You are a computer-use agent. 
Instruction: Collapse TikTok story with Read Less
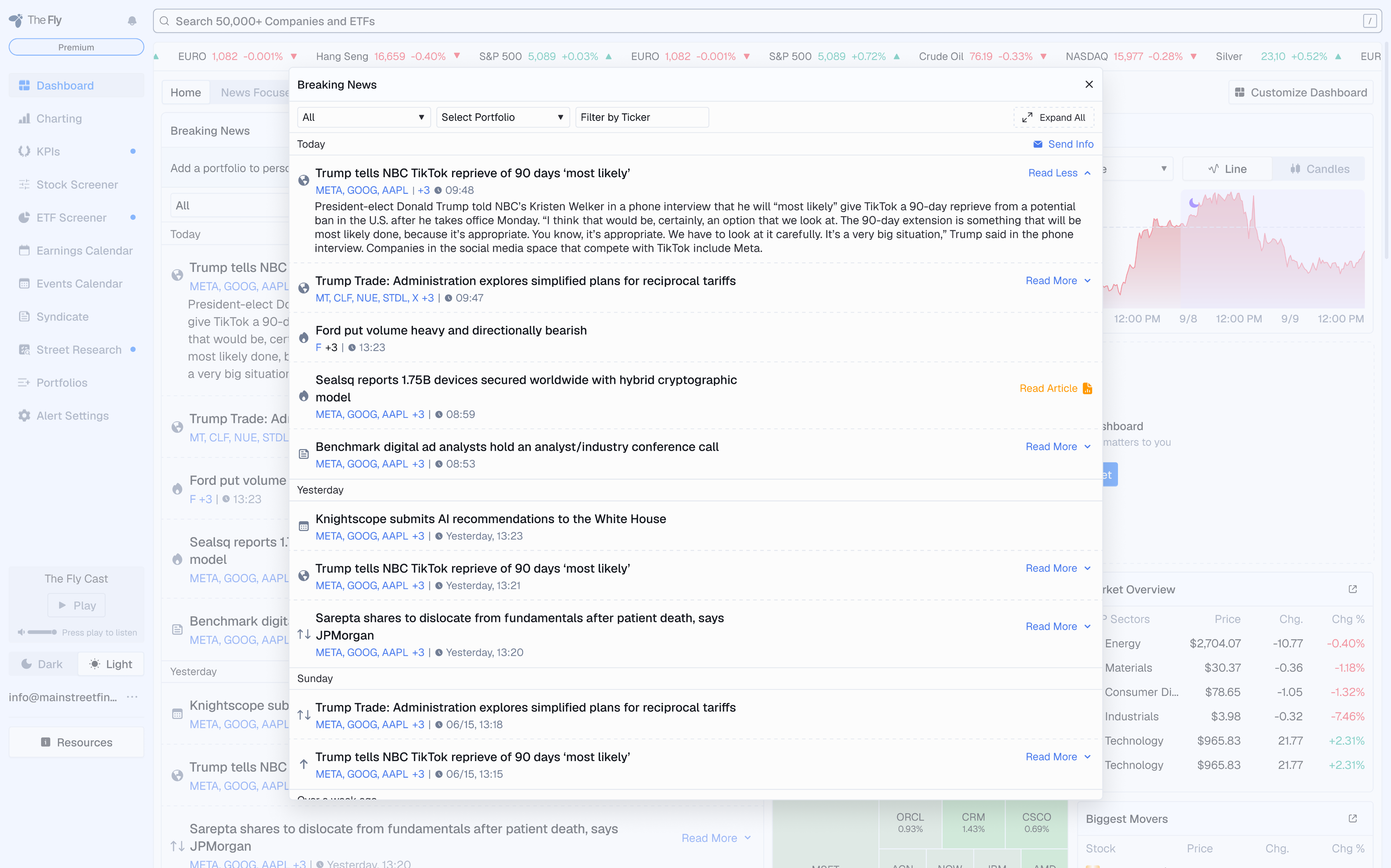tap(1060, 173)
